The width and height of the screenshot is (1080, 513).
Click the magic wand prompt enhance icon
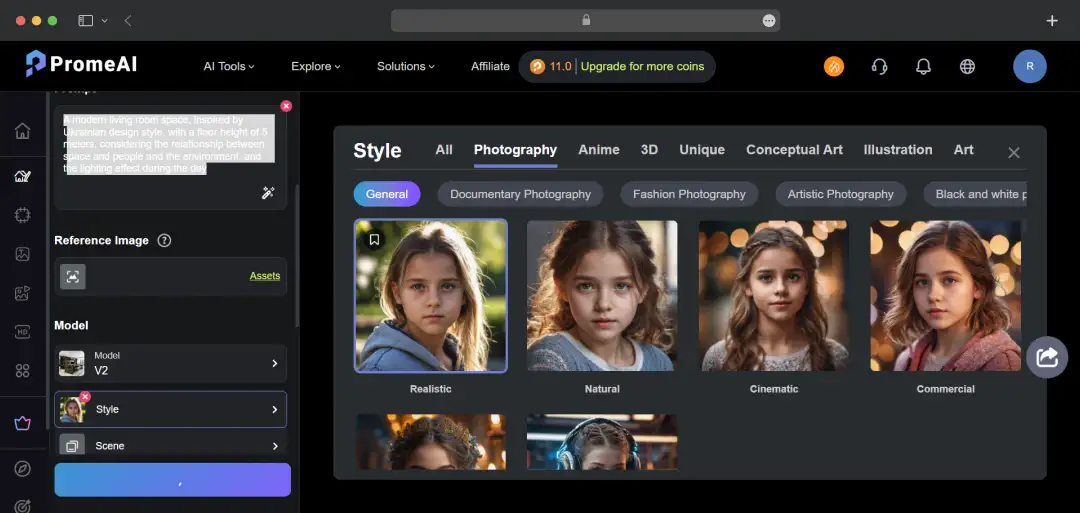click(268, 193)
